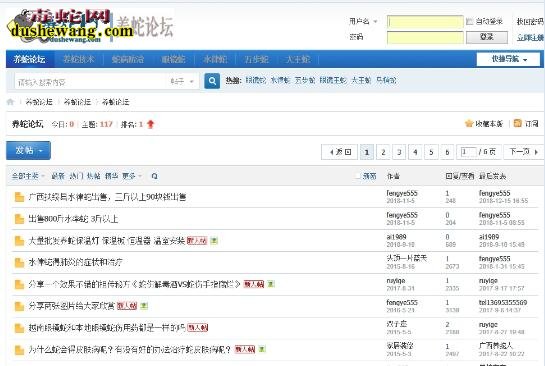Viewport: 545px width, 366px height.
Task: Open thread 出售800斤水律蛇 3斤以上
Action: 73,219
